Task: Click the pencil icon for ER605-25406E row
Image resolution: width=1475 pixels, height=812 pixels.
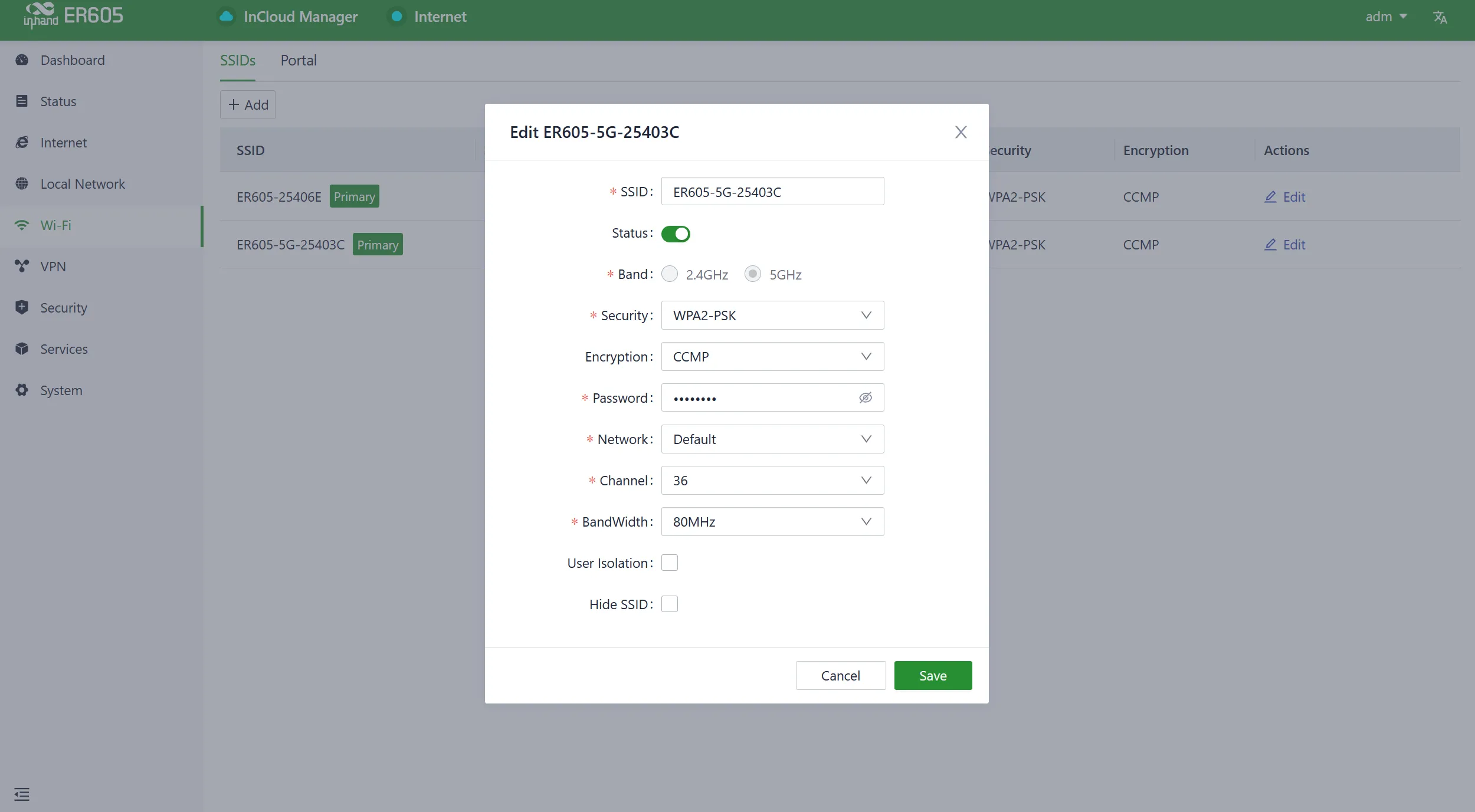Action: 1270,197
